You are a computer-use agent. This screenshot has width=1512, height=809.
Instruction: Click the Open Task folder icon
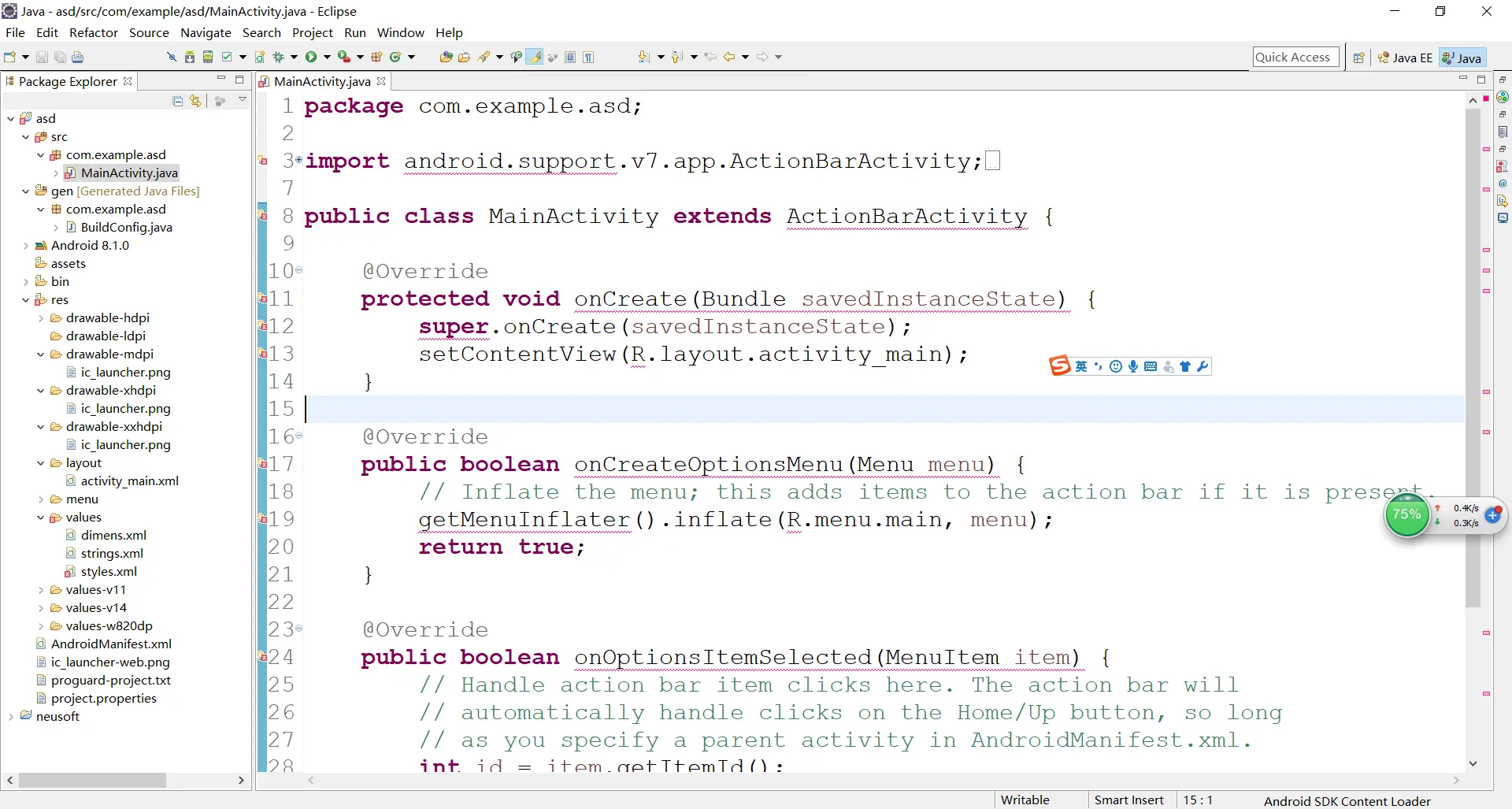pos(464,57)
